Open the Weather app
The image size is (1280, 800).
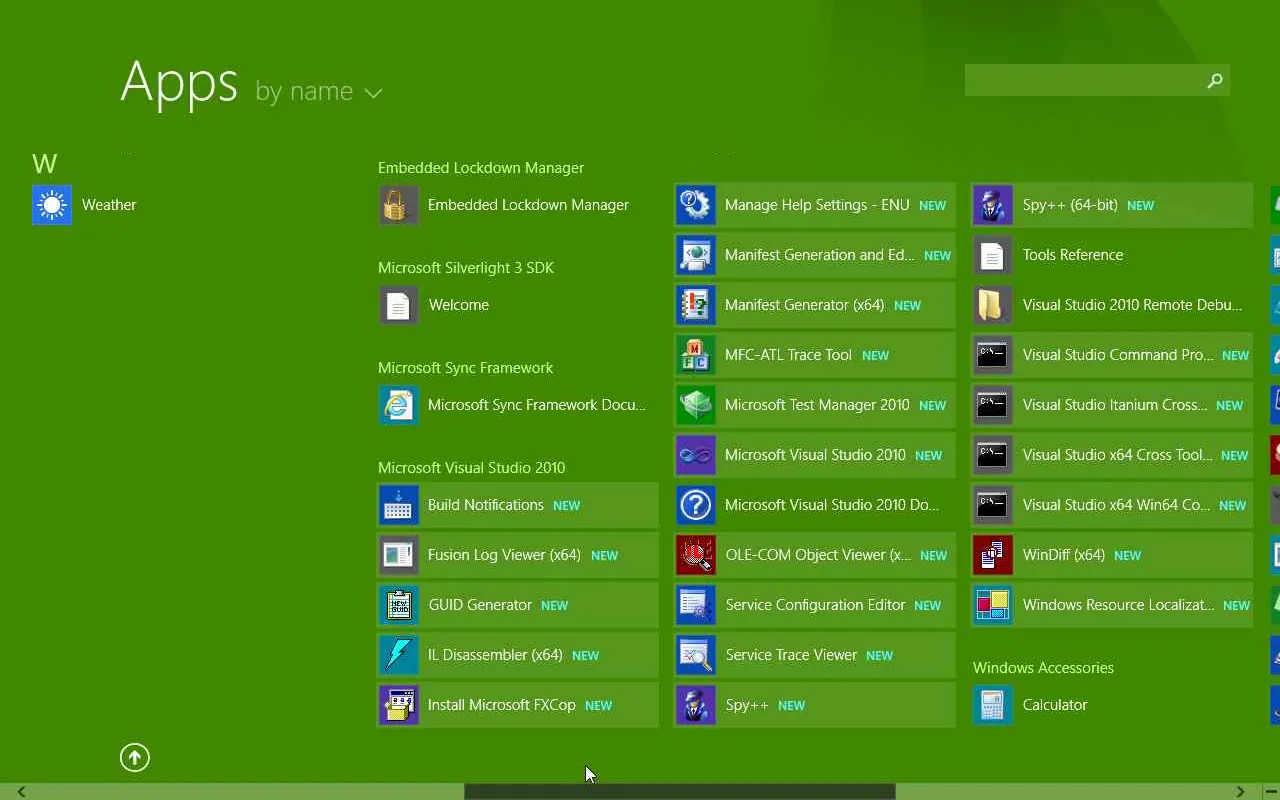point(84,205)
